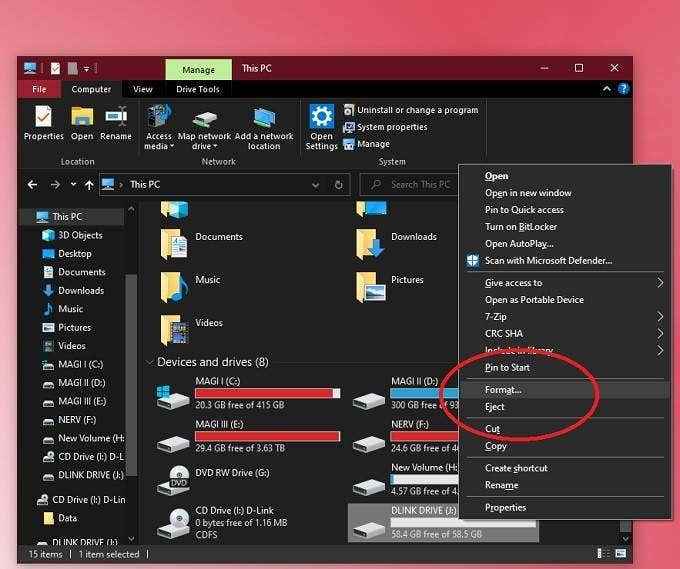This screenshot has height=569, width=680.
Task: Open the File tab
Action: [x=39, y=89]
